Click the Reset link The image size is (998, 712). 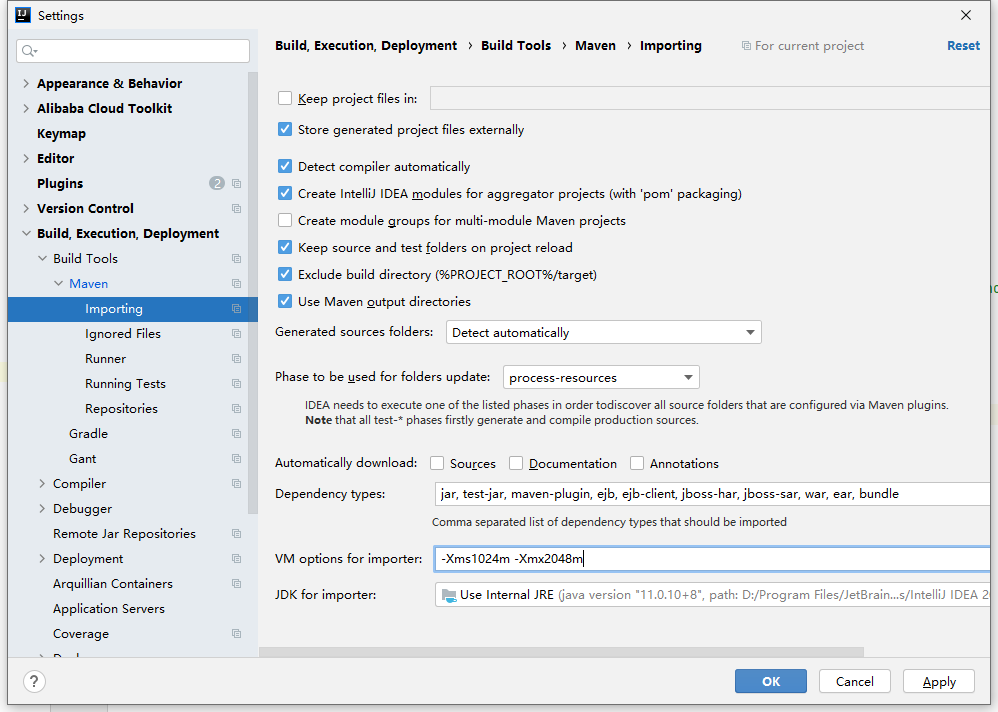(964, 46)
